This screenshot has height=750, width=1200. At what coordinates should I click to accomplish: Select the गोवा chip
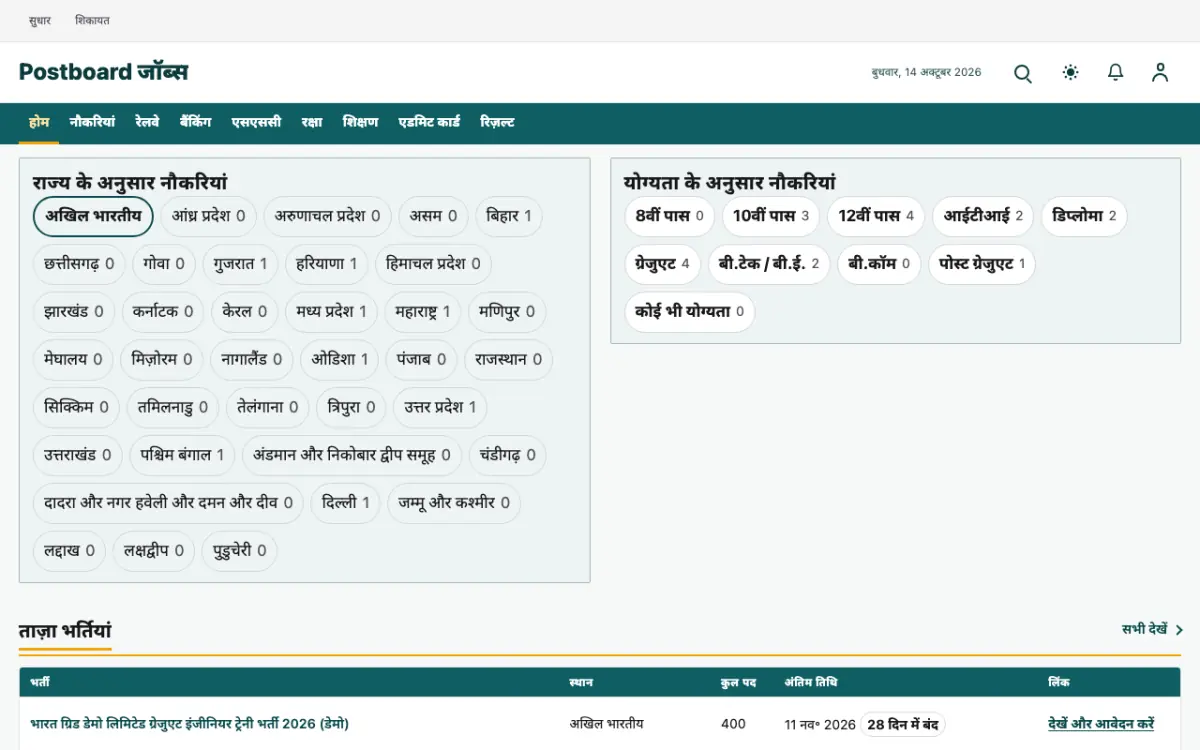pos(164,264)
